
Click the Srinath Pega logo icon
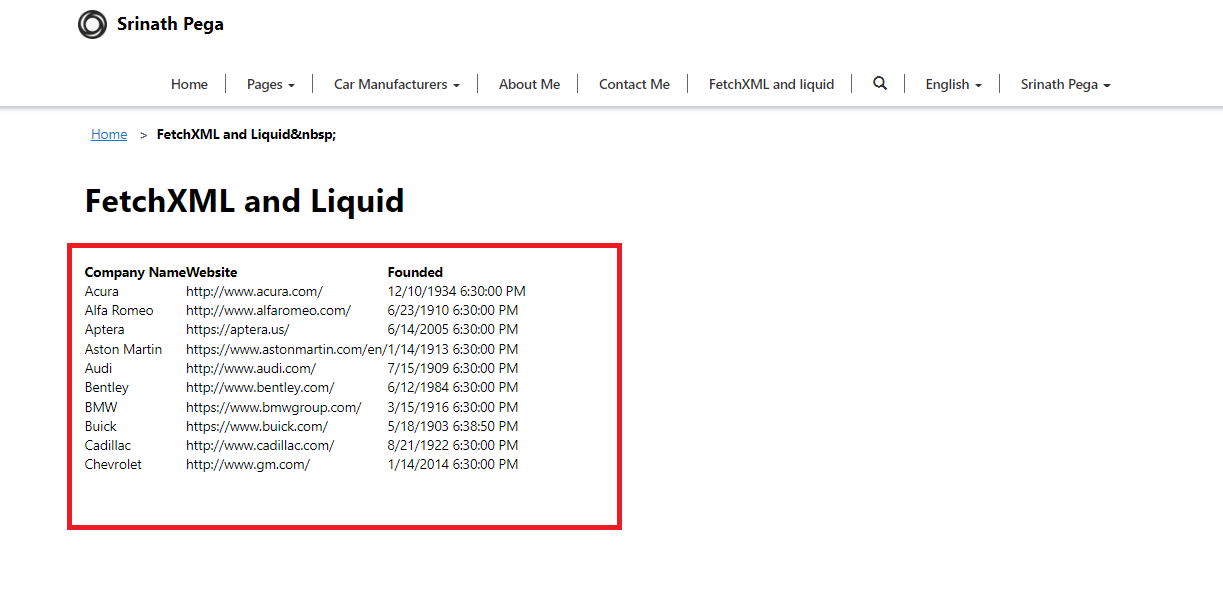point(92,24)
